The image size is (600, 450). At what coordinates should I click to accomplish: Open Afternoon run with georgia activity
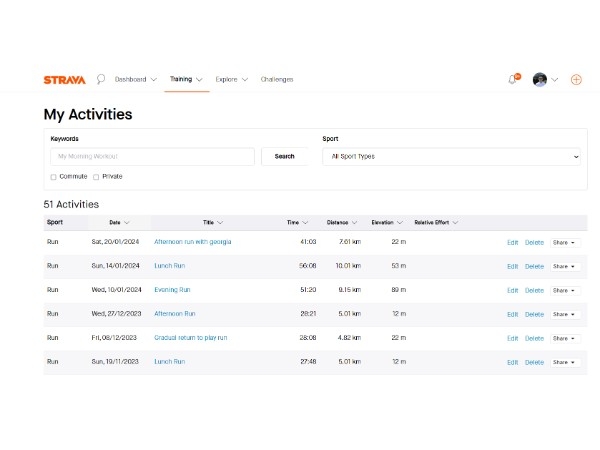tap(192, 242)
